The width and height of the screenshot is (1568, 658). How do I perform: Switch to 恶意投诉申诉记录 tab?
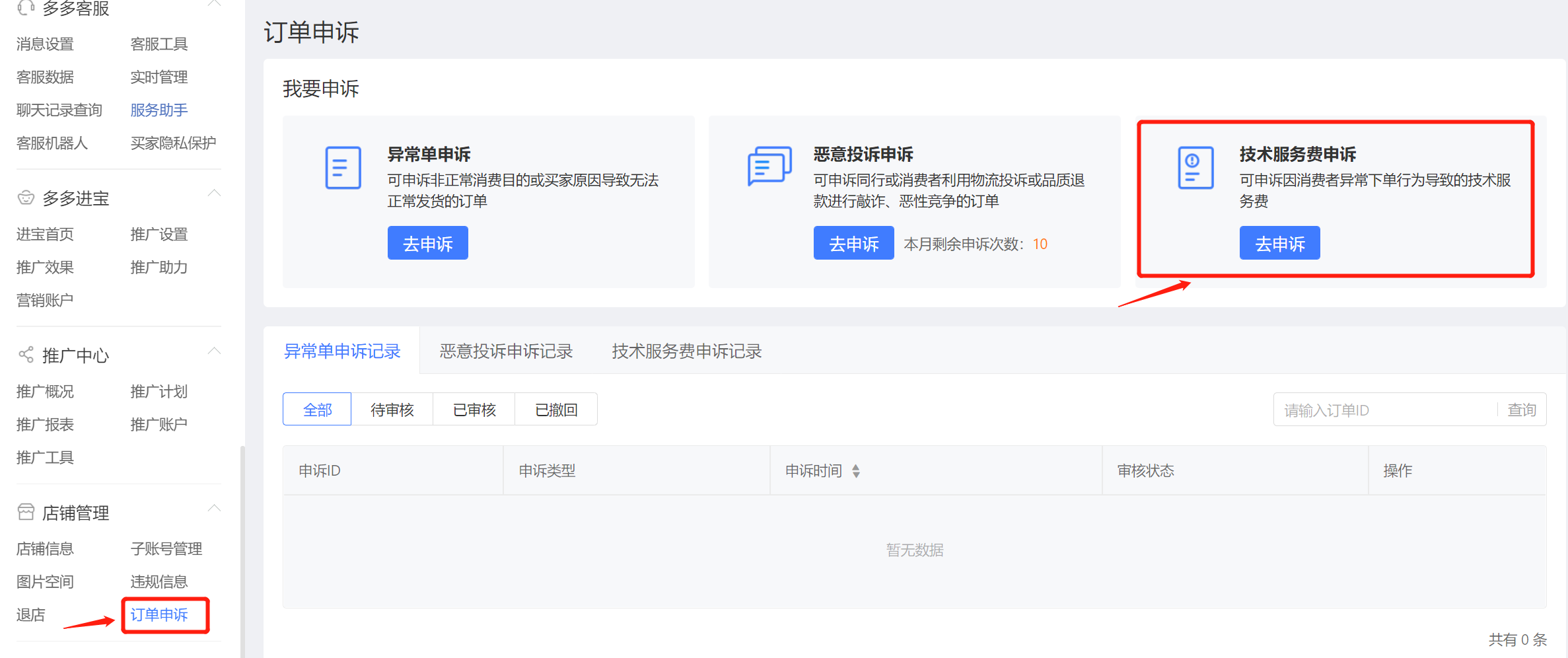[506, 351]
